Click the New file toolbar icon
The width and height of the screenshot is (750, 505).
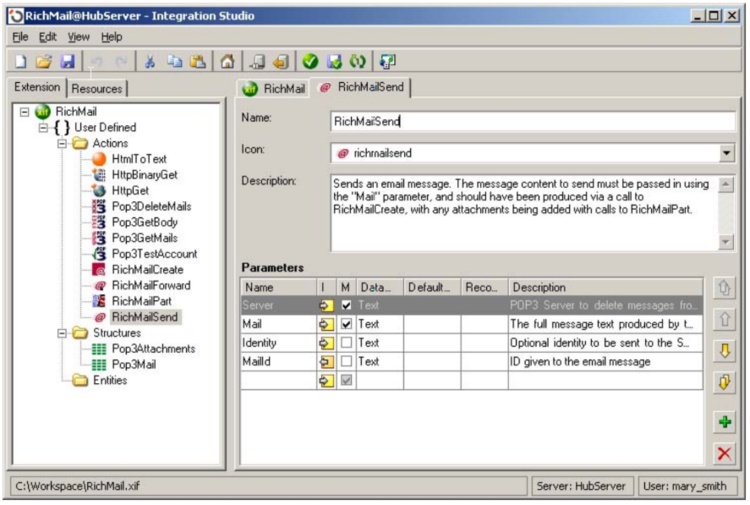click(21, 61)
